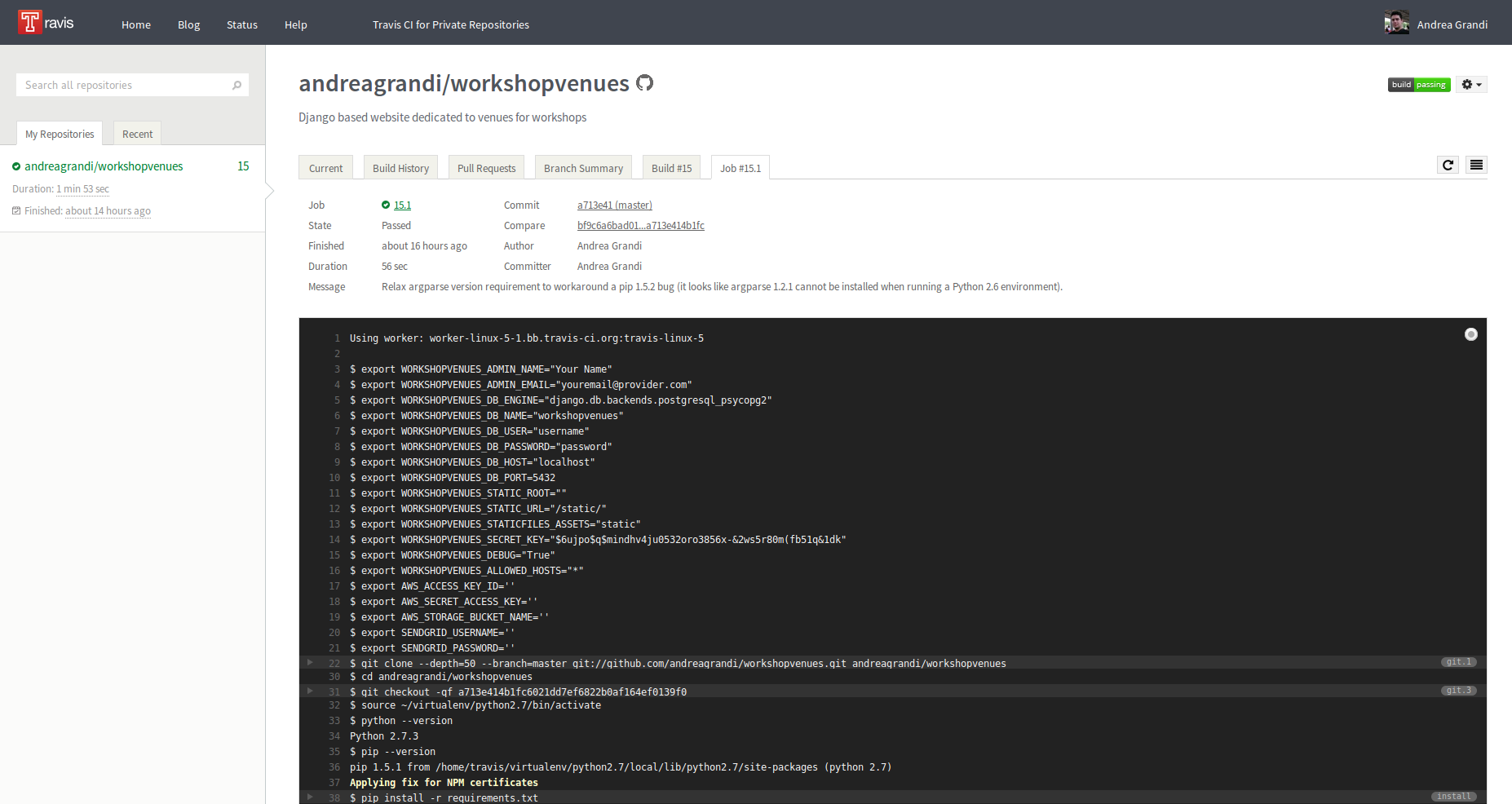Viewport: 1512px width, 804px height.
Task: Click log line number 14
Action: (334, 540)
